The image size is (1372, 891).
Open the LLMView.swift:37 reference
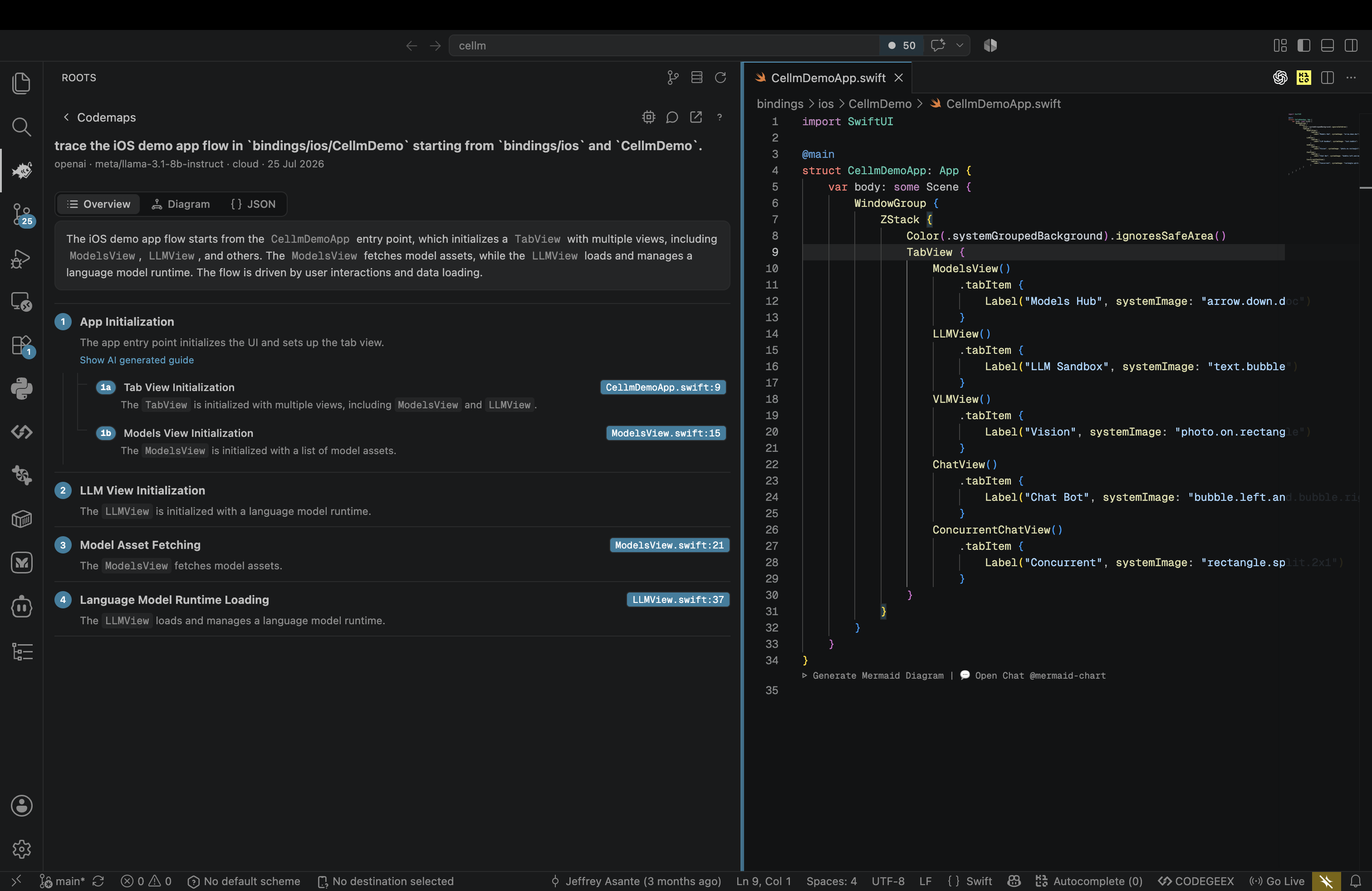tap(678, 599)
